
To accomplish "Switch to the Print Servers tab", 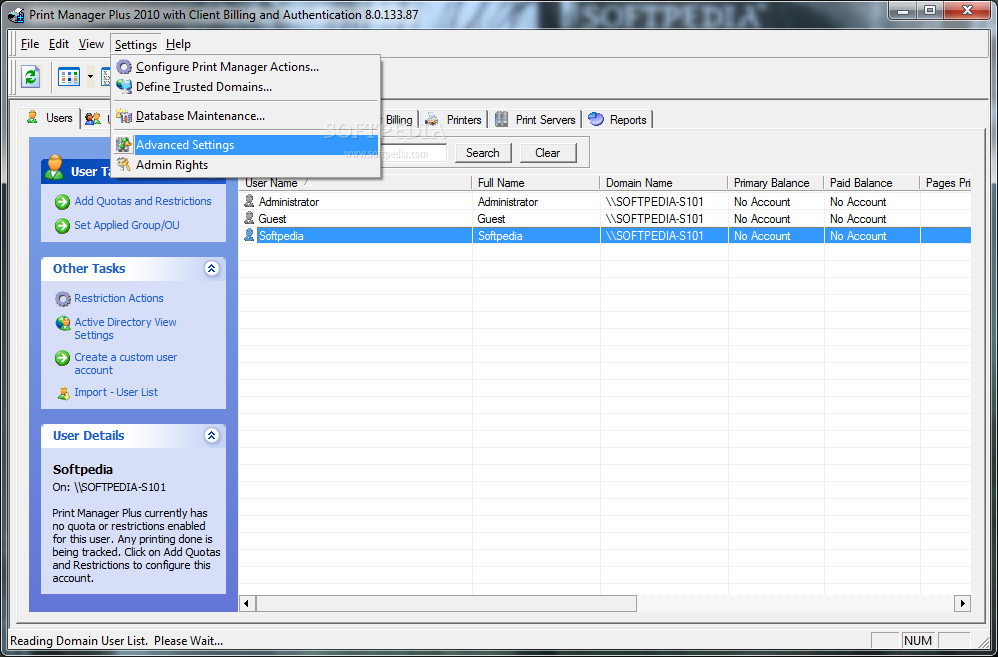I will click(535, 119).
